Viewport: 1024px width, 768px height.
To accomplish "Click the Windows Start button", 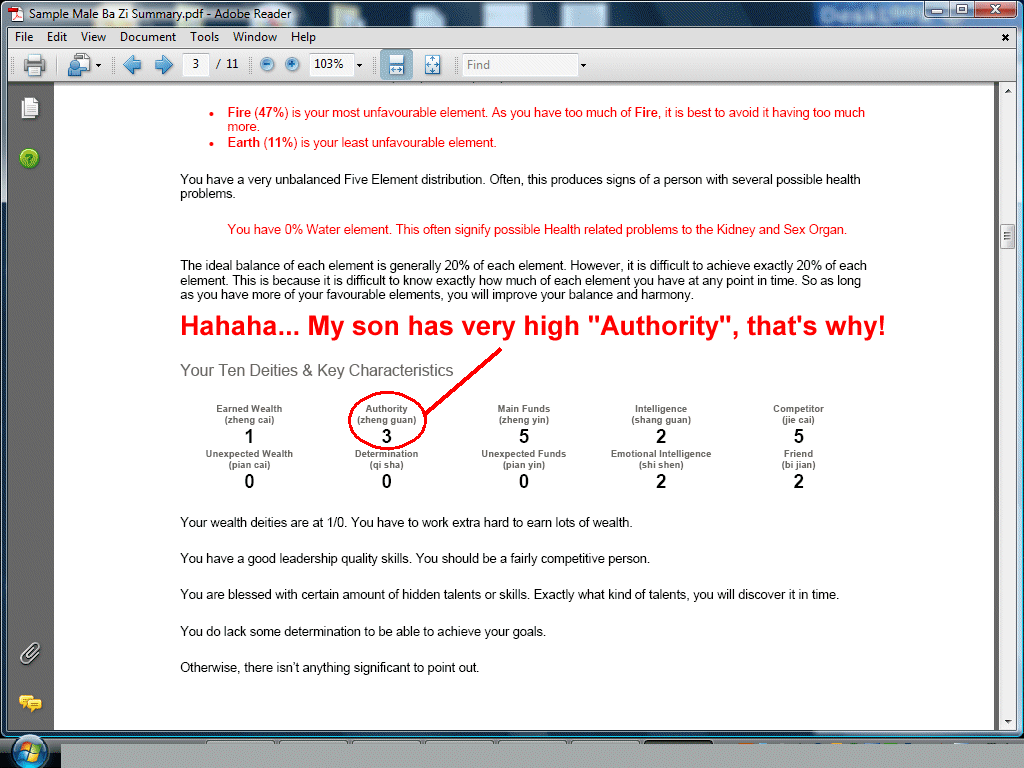I will coord(26,750).
